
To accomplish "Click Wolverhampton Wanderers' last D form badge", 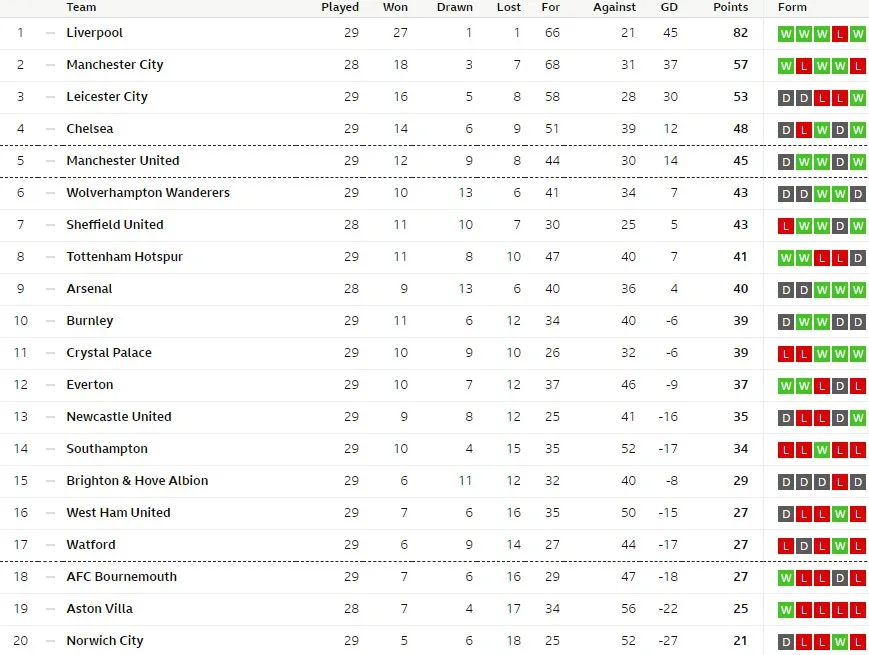I will 858,195.
